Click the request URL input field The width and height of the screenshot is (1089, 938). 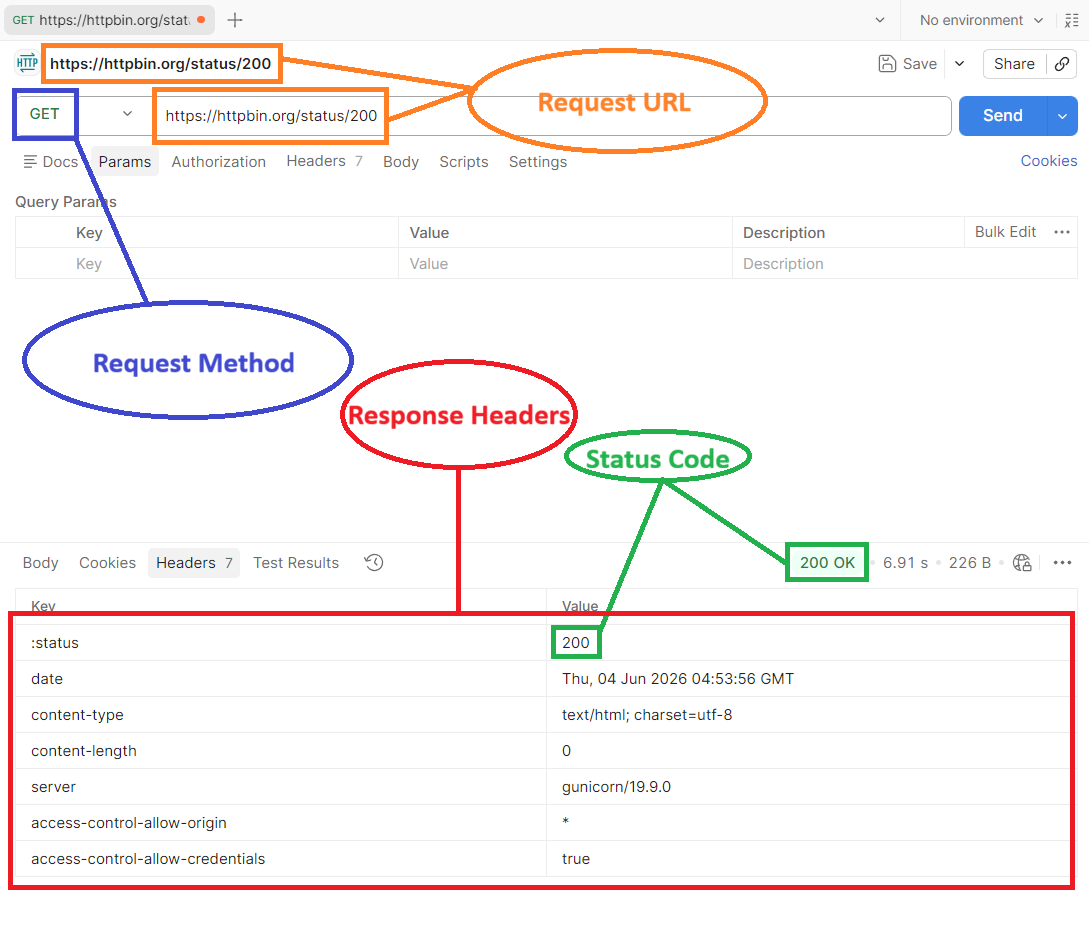pyautogui.click(x=552, y=116)
